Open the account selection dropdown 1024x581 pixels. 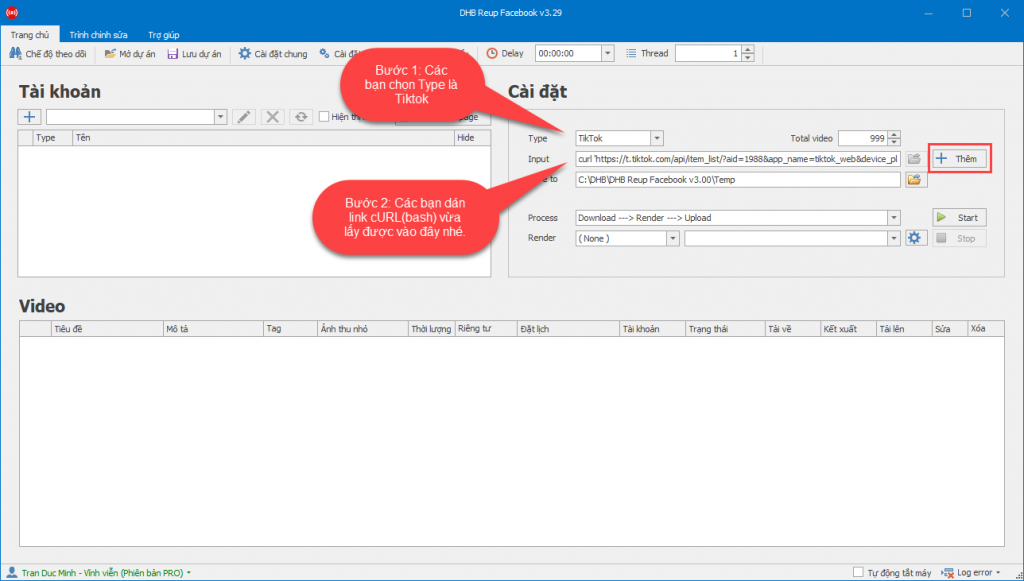(x=220, y=117)
